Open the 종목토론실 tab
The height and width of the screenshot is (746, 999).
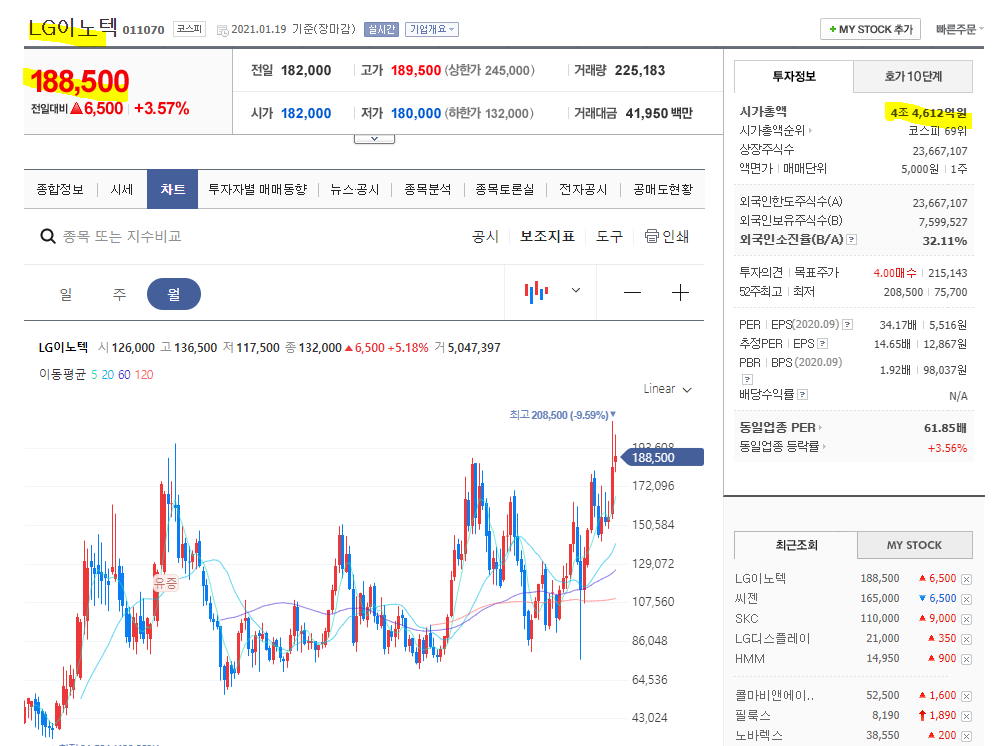(505, 189)
